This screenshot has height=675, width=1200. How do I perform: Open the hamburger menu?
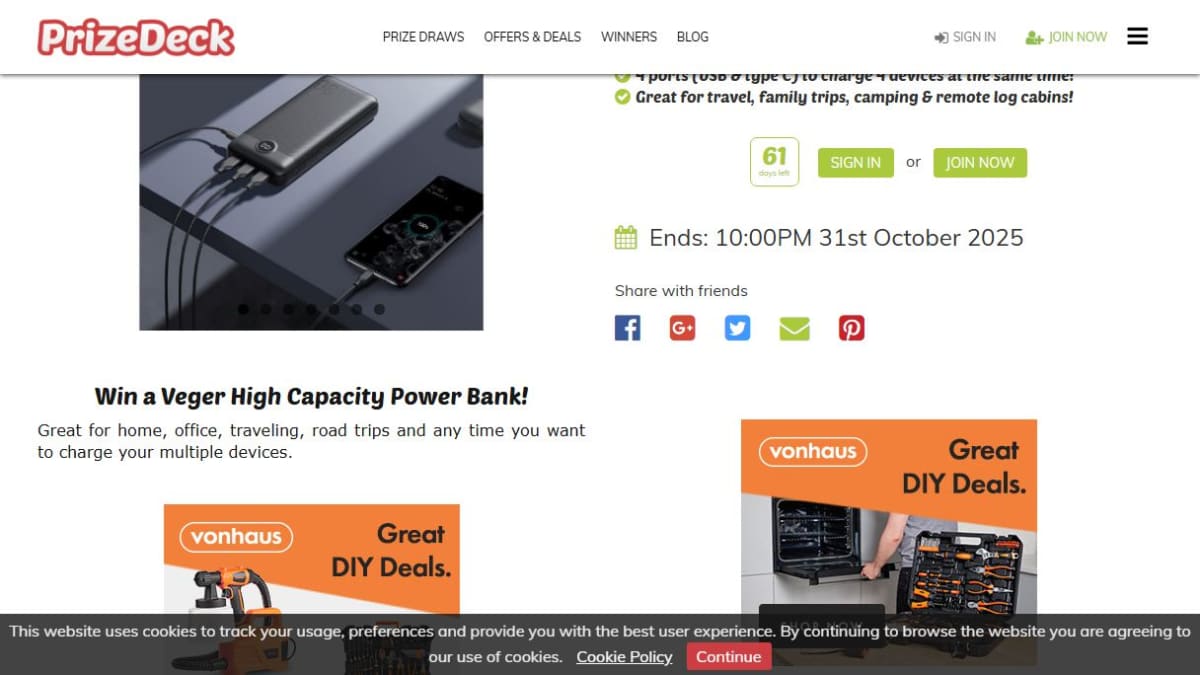(1137, 36)
